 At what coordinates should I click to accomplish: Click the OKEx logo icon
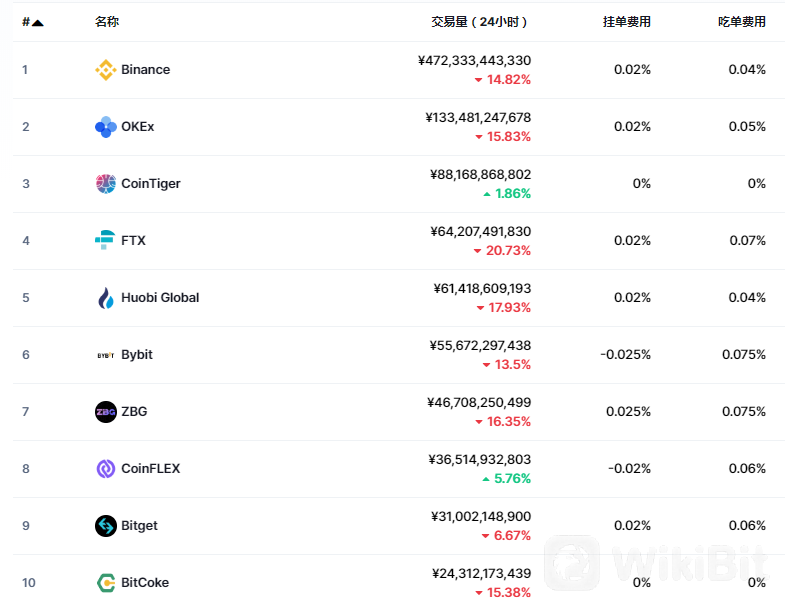pos(106,127)
